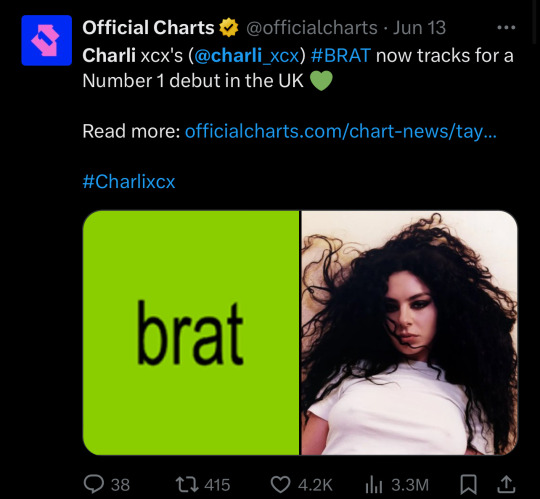Image resolution: width=540 pixels, height=499 pixels.
Task: Open the share upload icon
Action: [x=506, y=484]
